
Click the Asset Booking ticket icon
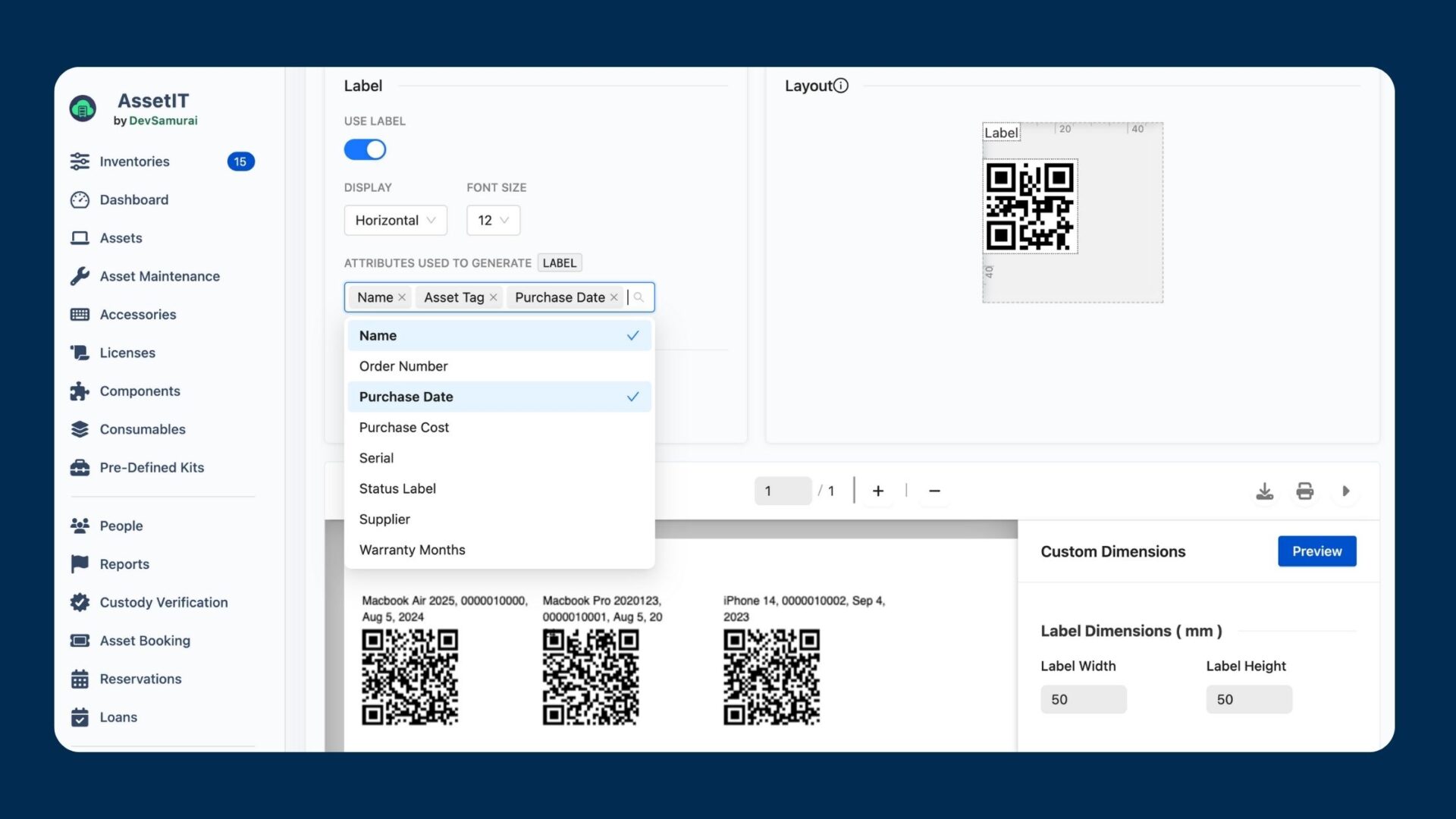click(80, 641)
